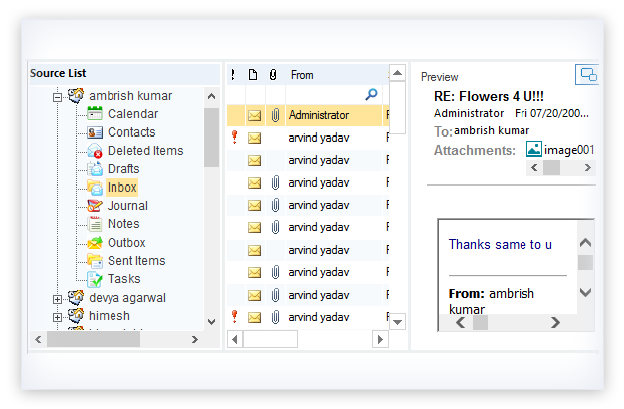Click the Thanks same to u text

(500, 244)
